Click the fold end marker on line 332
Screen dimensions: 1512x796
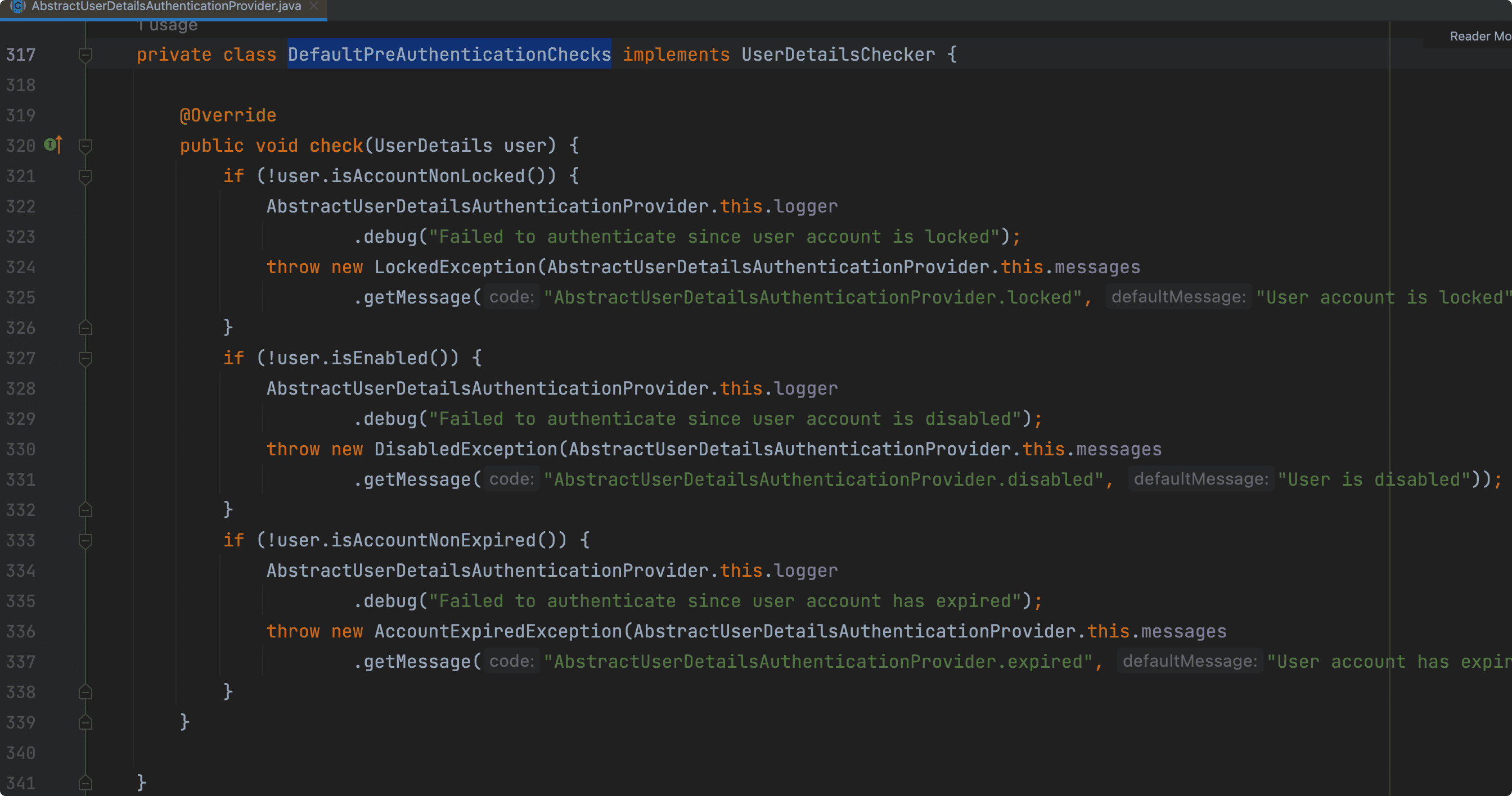[x=85, y=510]
